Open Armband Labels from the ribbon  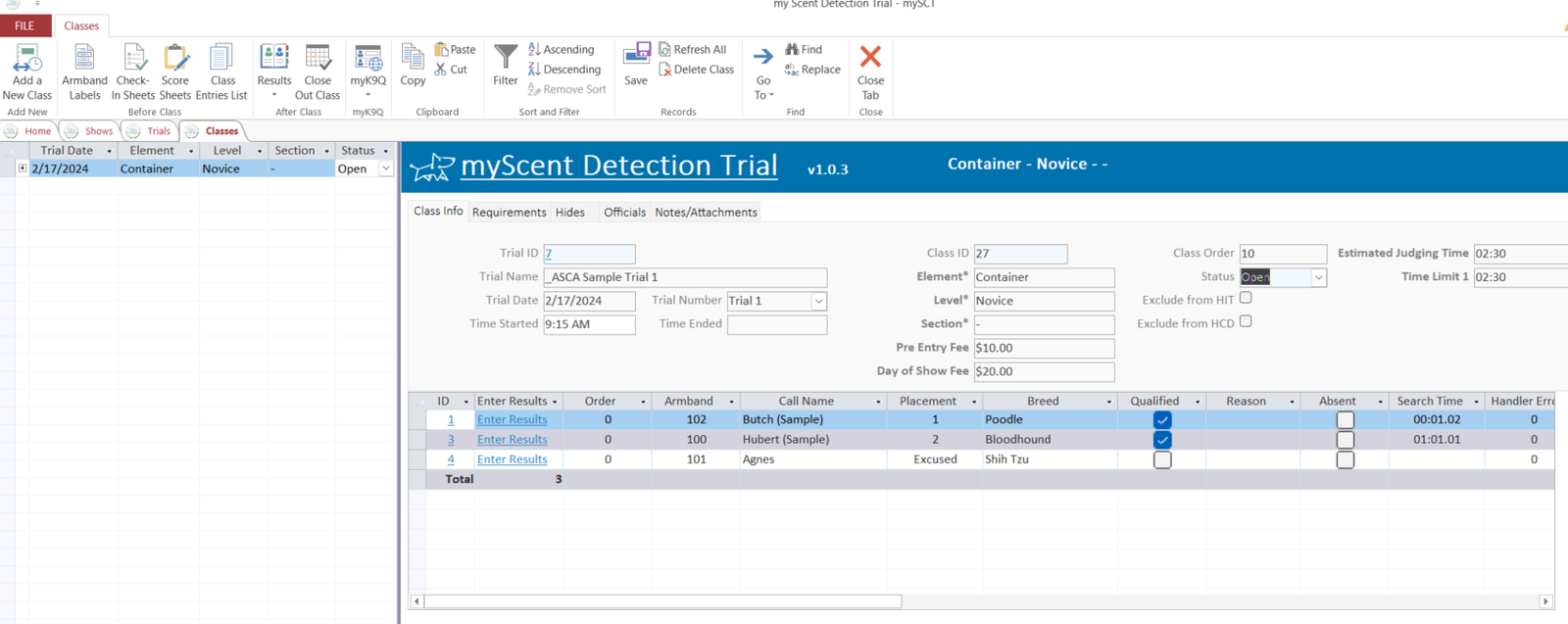click(84, 72)
